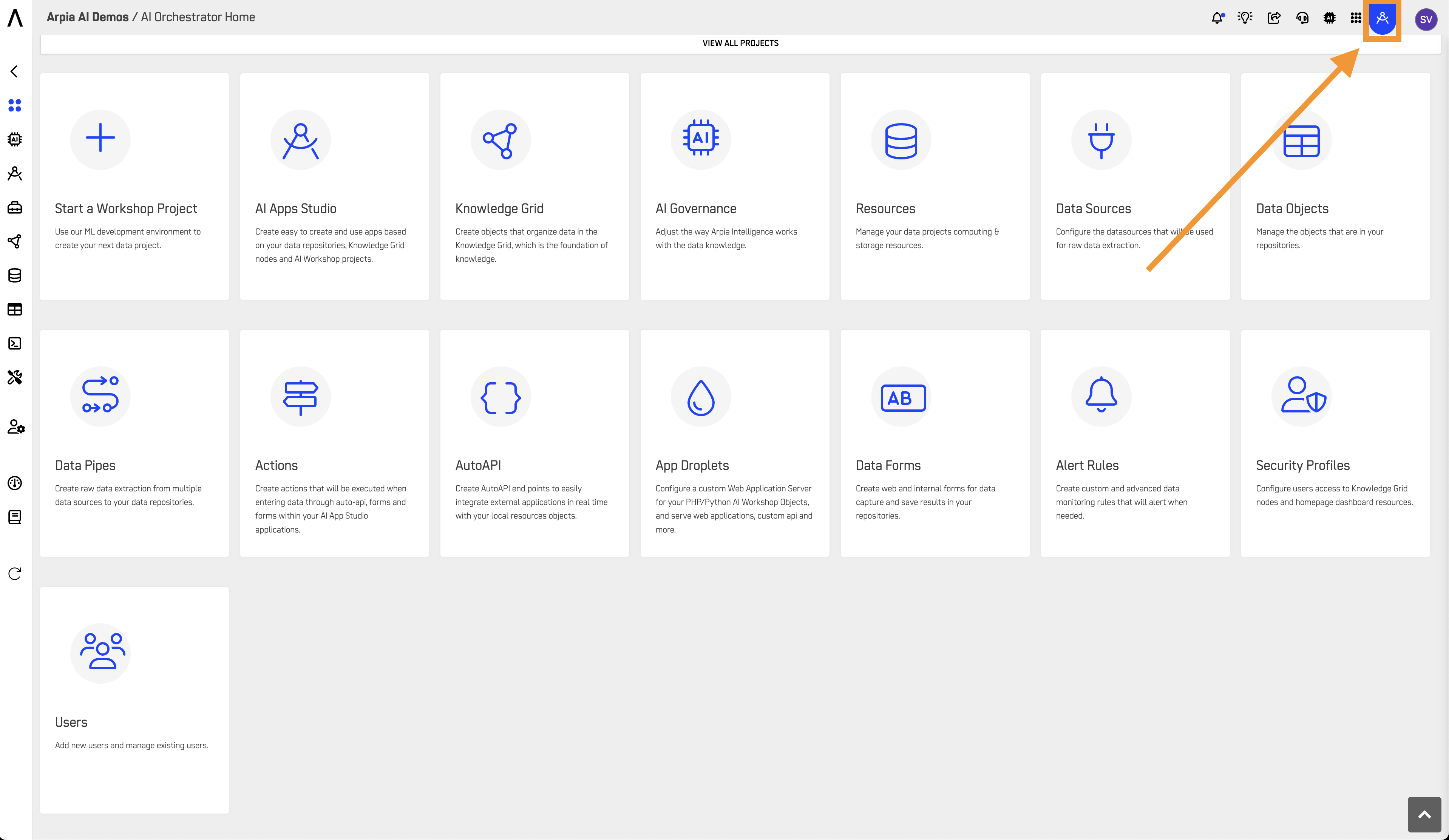Screen dimensions: 1449x840
Task: Open AI chip icon in left sidebar
Action: (15, 139)
